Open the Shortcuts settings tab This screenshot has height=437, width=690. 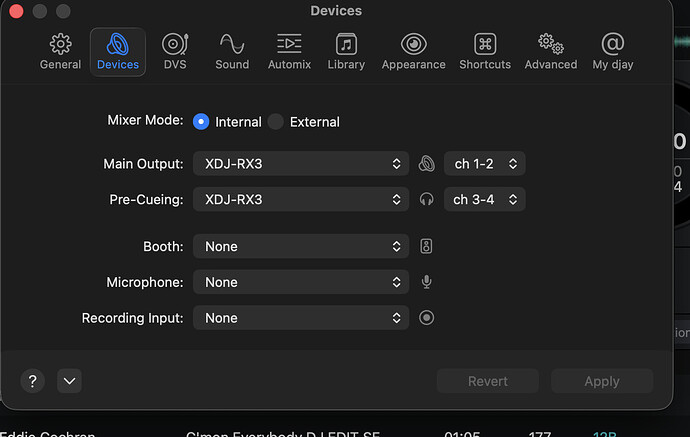(485, 52)
